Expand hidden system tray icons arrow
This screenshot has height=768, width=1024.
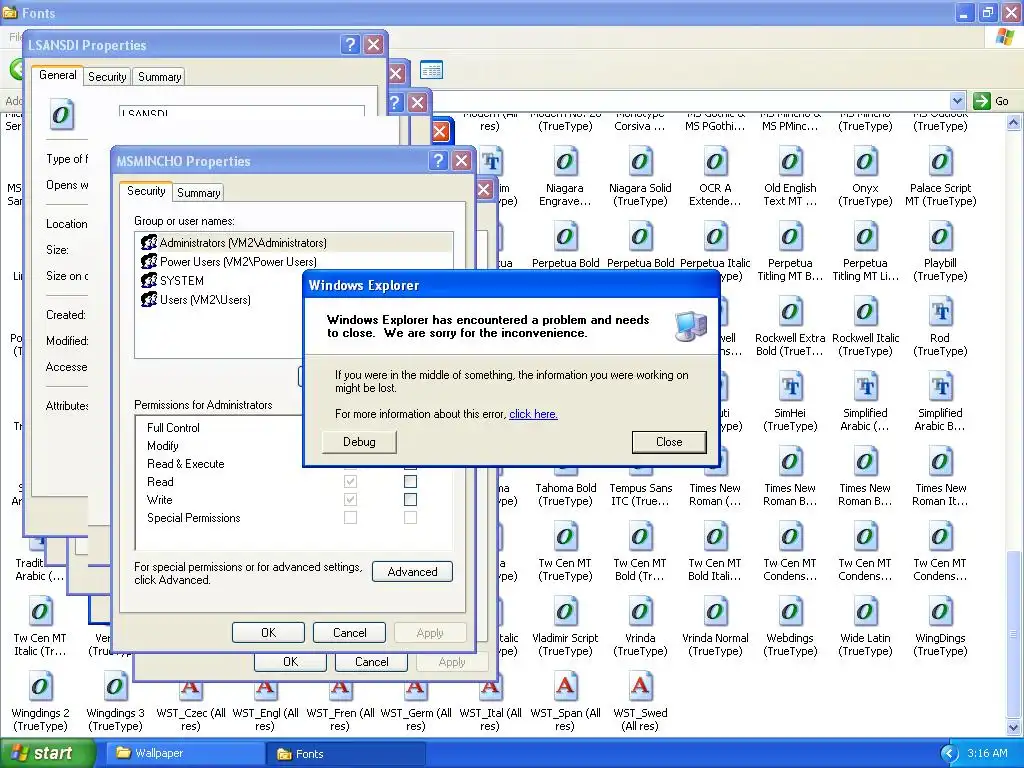tap(949, 754)
